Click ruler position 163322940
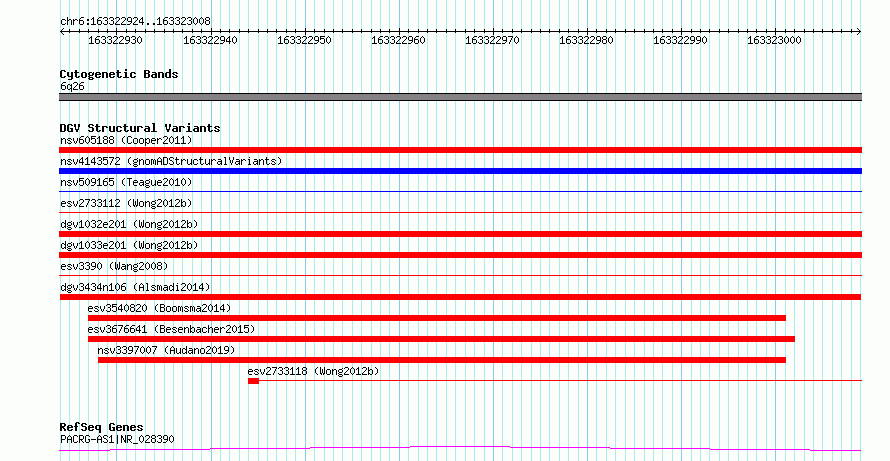Image resolution: width=890 pixels, height=461 pixels. point(210,40)
